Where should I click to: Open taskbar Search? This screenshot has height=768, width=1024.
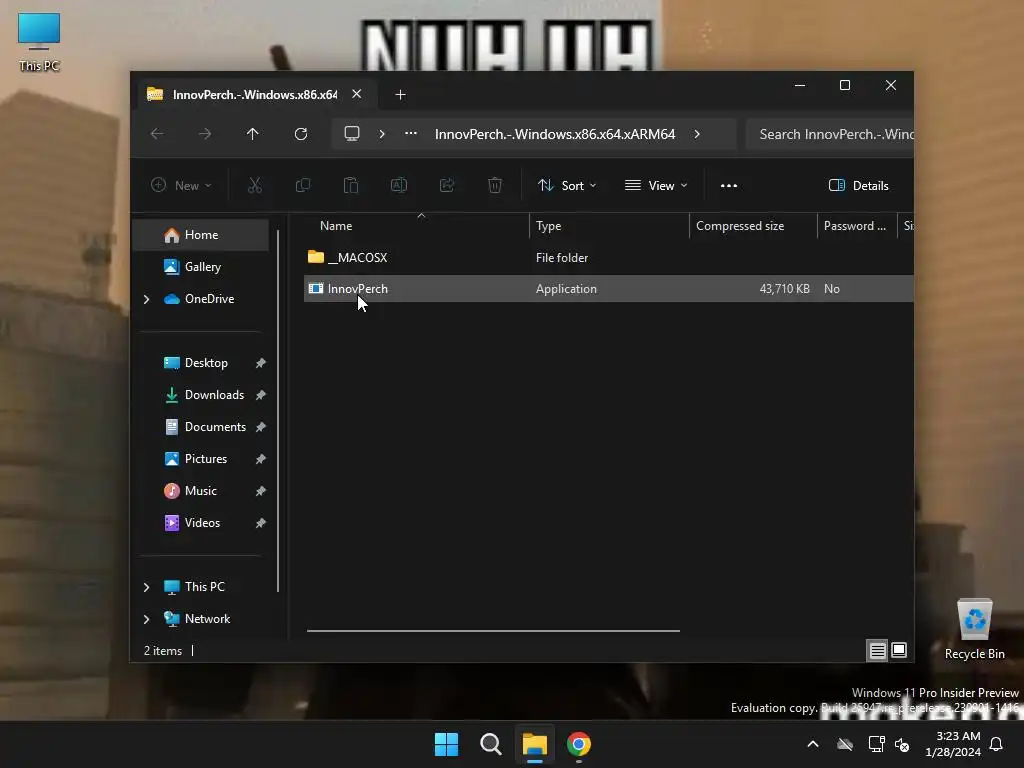pyautogui.click(x=490, y=744)
